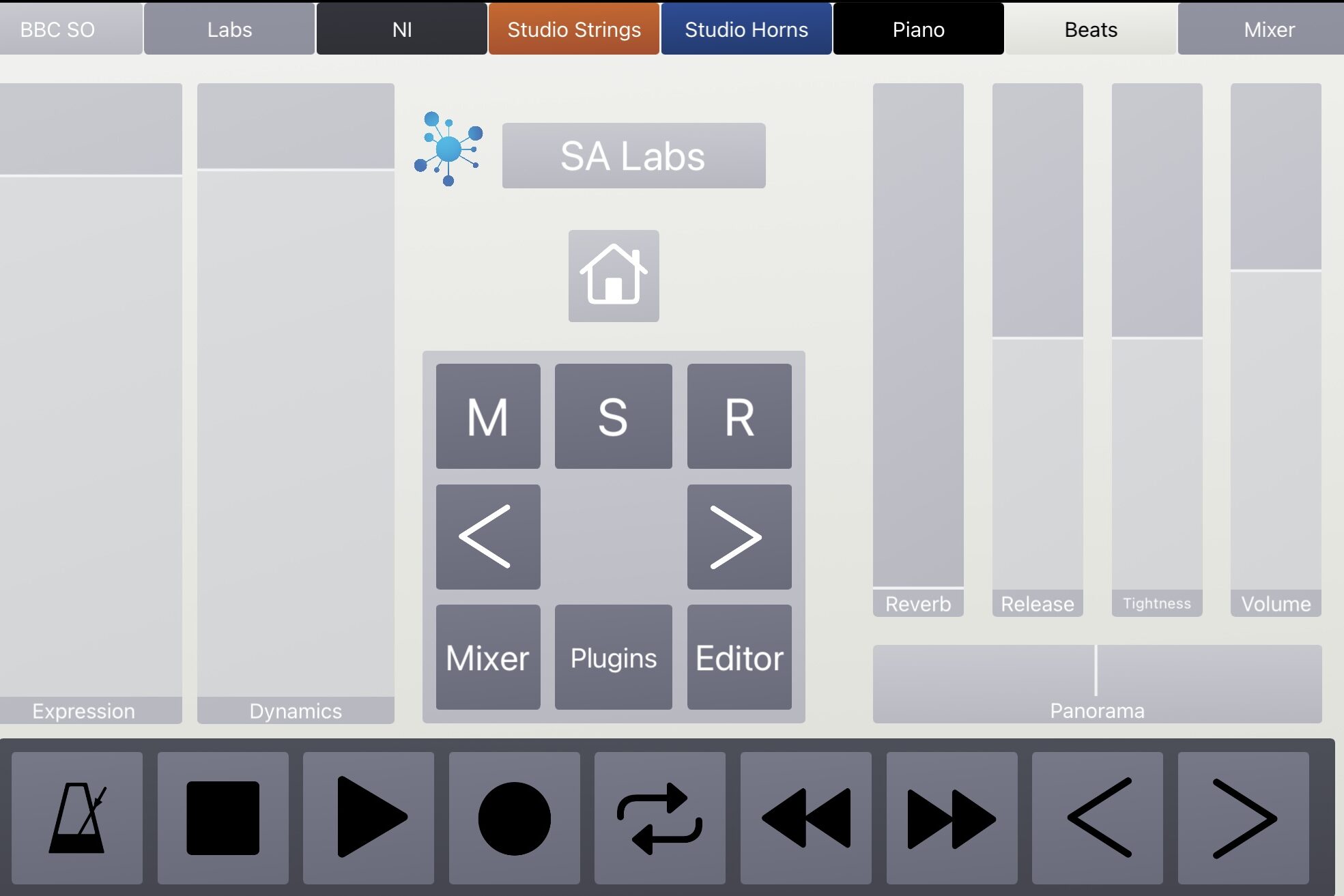Image resolution: width=1344 pixels, height=896 pixels.
Task: Arm the track with the R button
Action: [739, 416]
